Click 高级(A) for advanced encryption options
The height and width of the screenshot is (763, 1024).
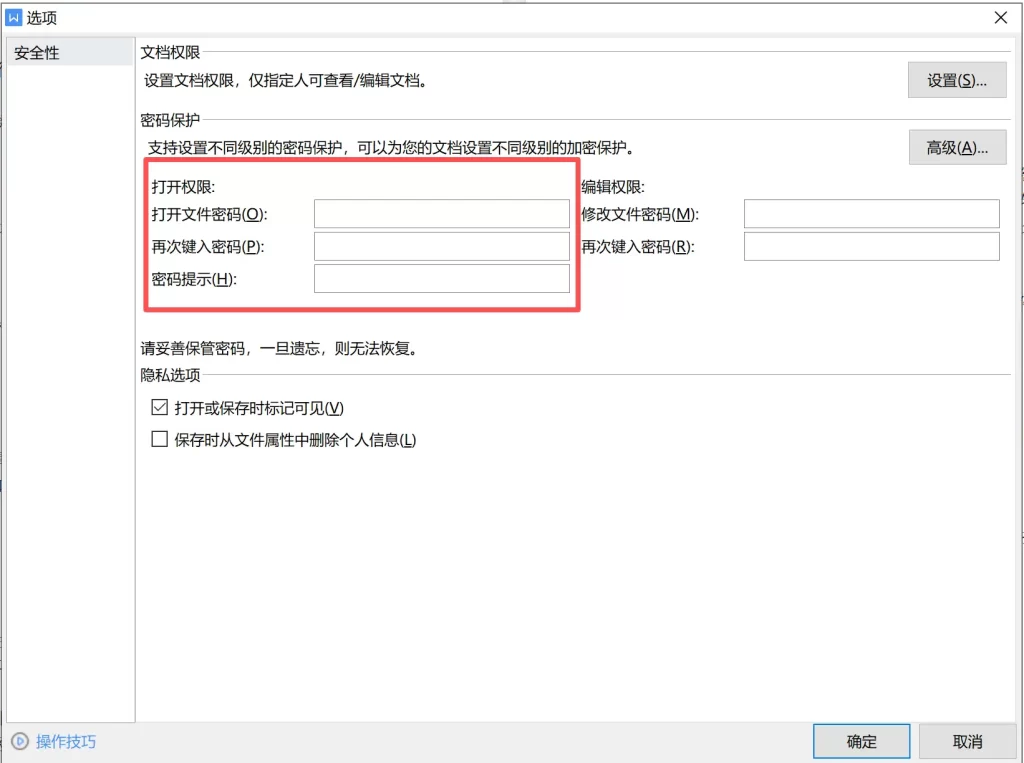[x=956, y=146]
